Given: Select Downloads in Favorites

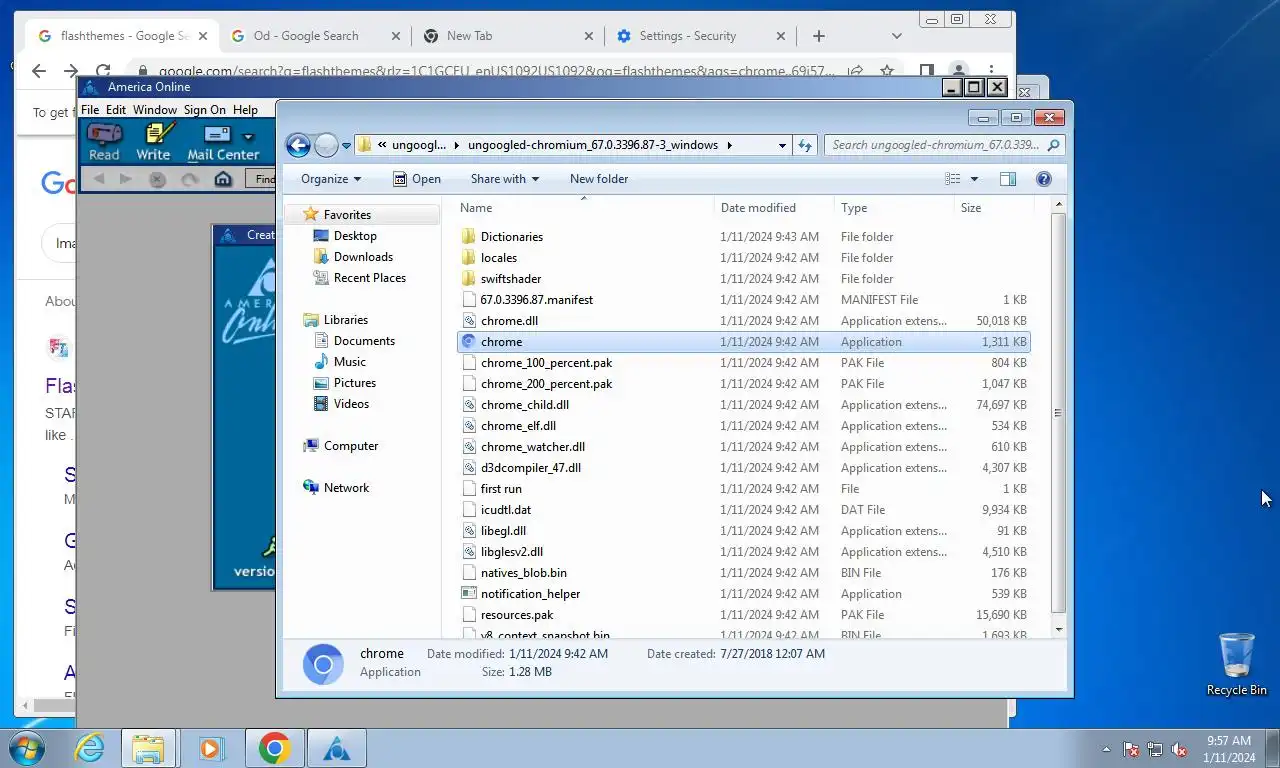Looking at the screenshot, I should [363, 257].
